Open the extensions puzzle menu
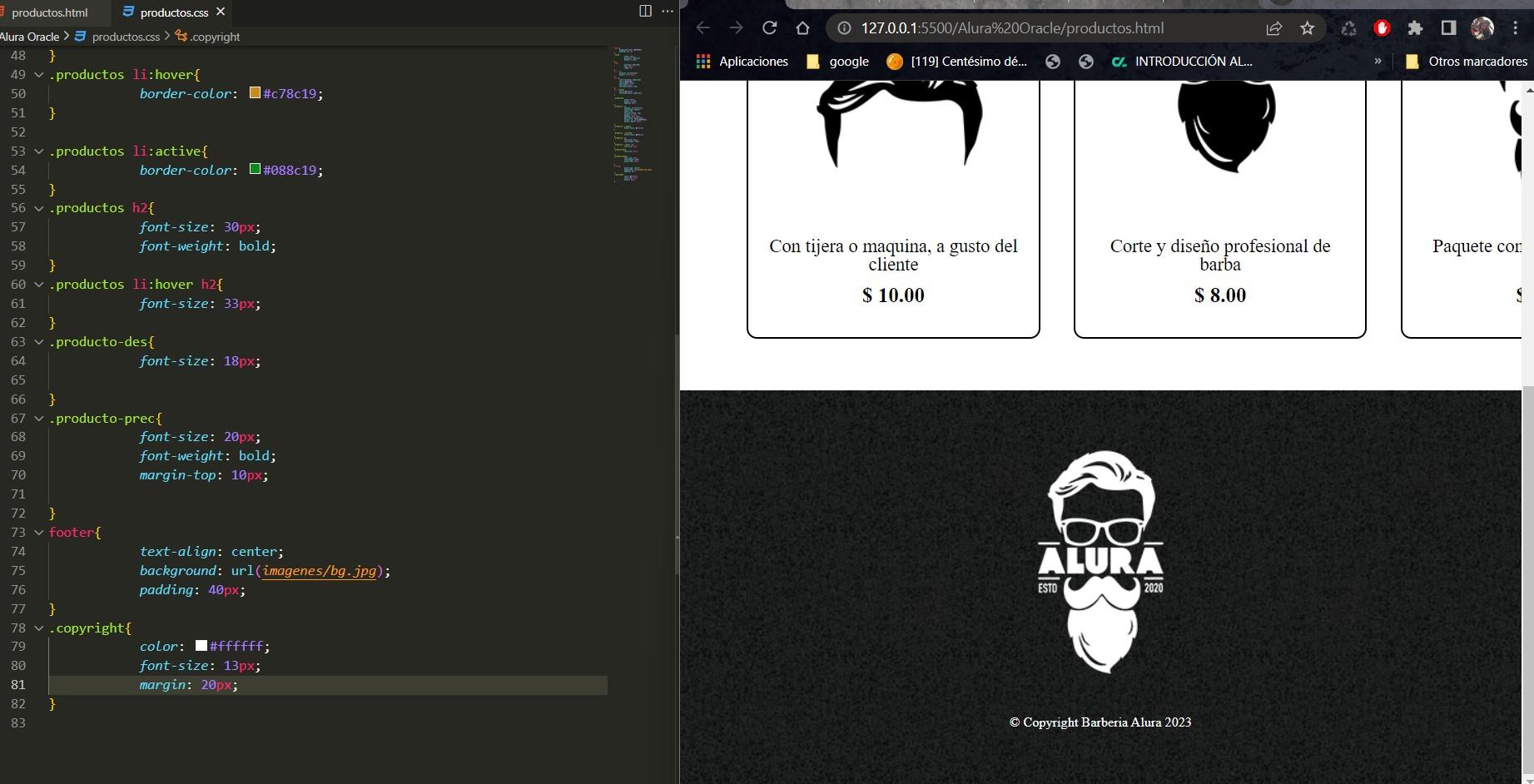Viewport: 1534px width, 784px height. [x=1415, y=28]
